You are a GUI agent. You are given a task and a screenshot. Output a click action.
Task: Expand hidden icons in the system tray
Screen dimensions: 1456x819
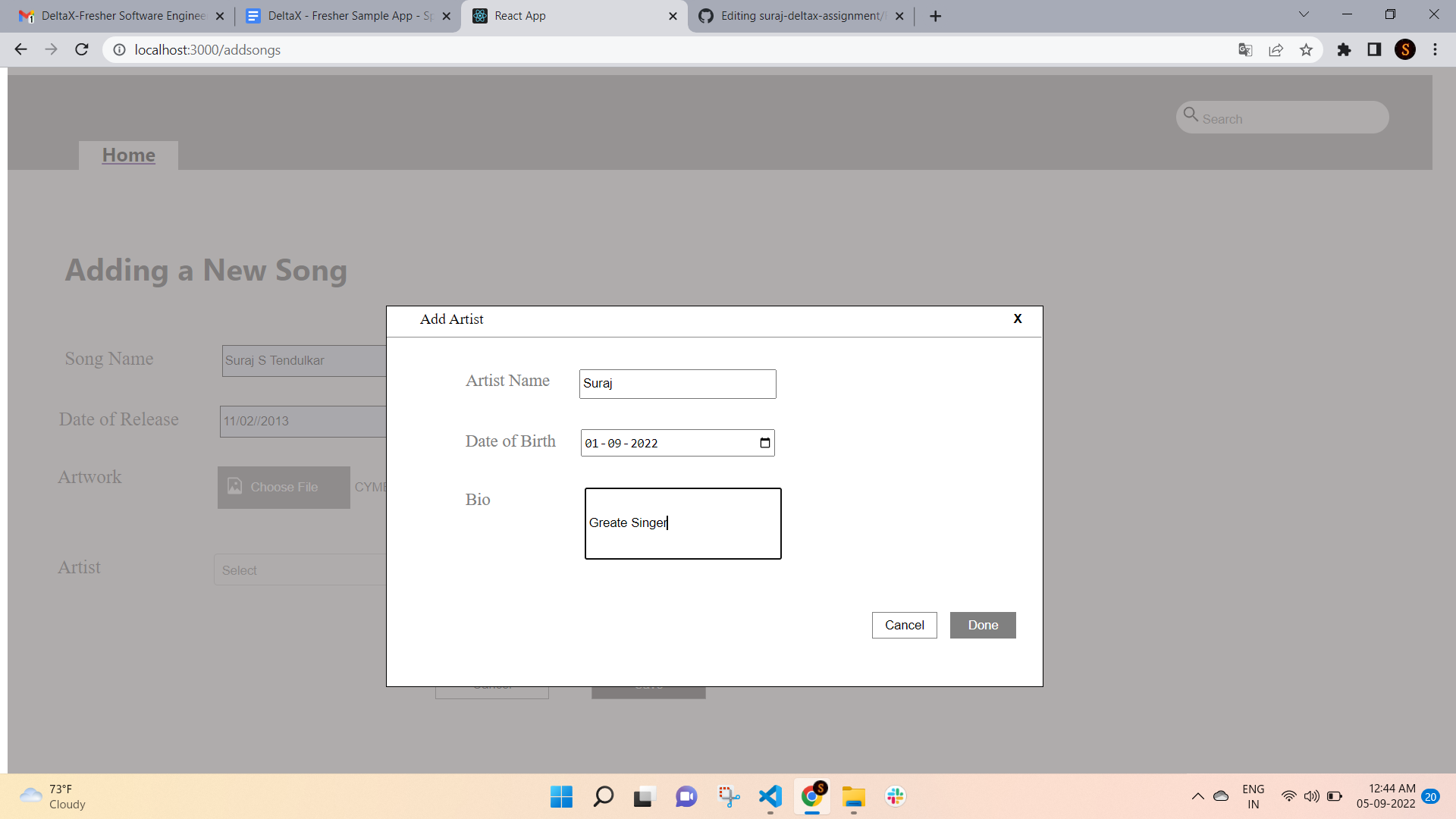click(x=1198, y=796)
